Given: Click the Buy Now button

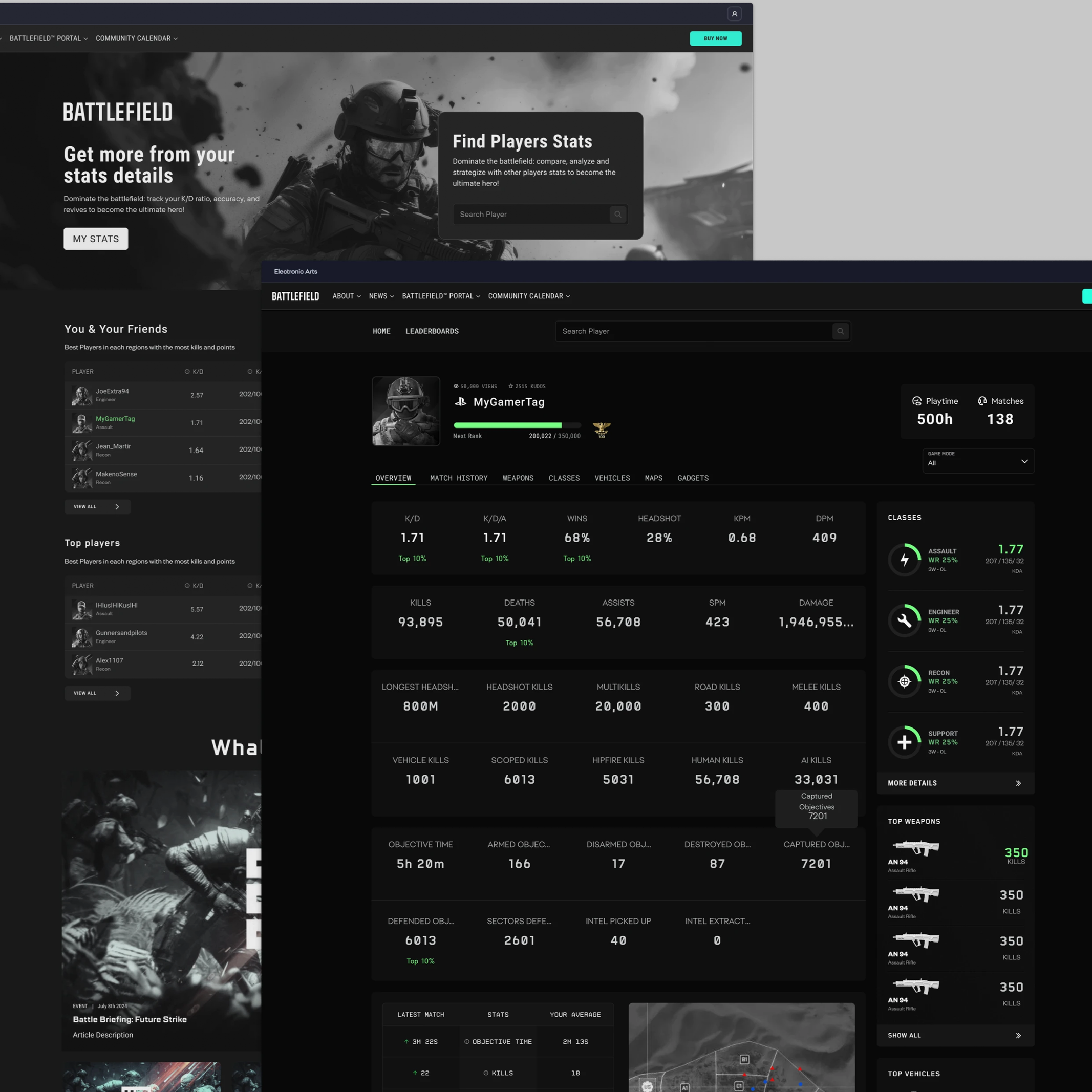Looking at the screenshot, I should [715, 38].
